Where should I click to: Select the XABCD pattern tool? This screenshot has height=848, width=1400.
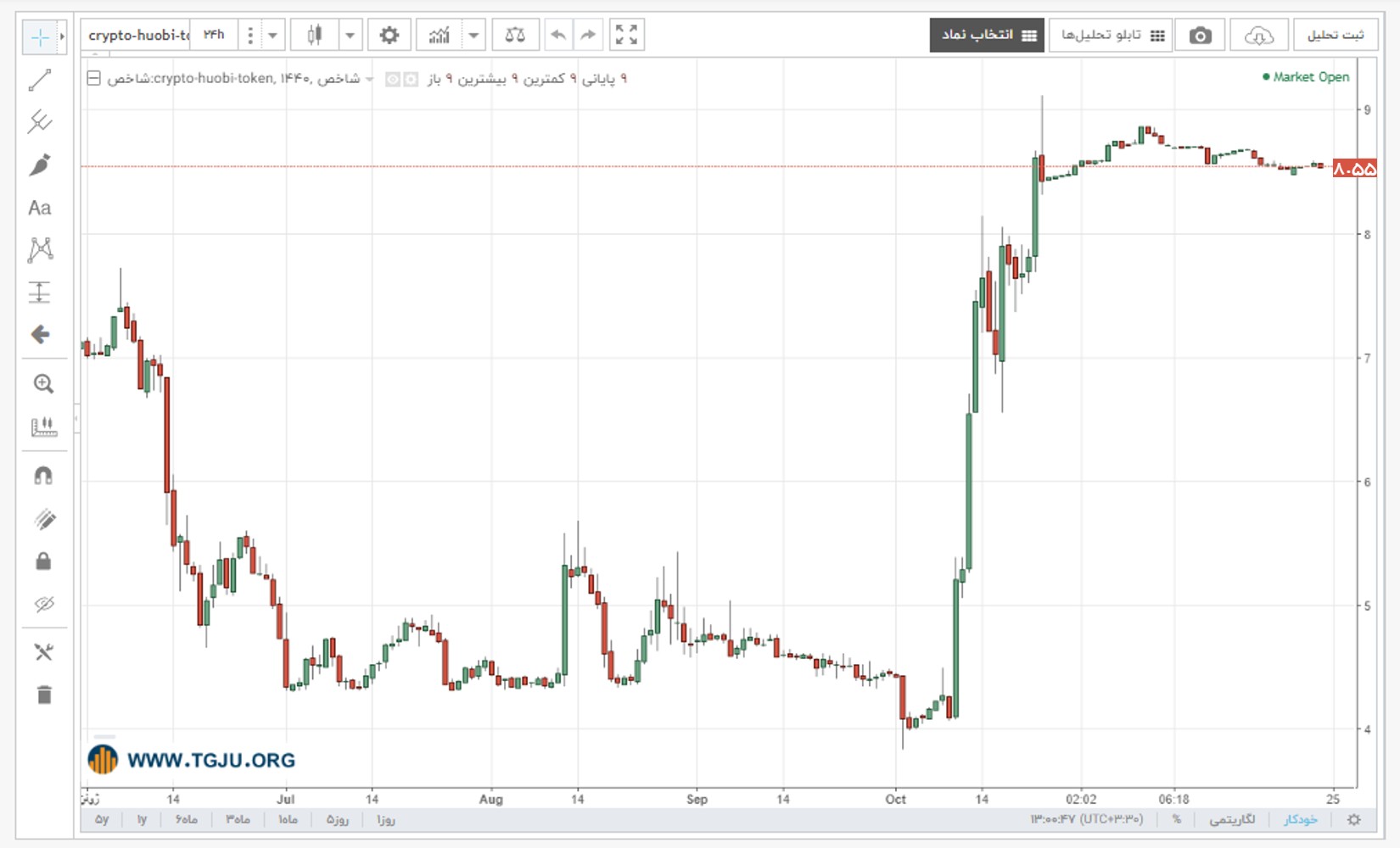pos(40,249)
